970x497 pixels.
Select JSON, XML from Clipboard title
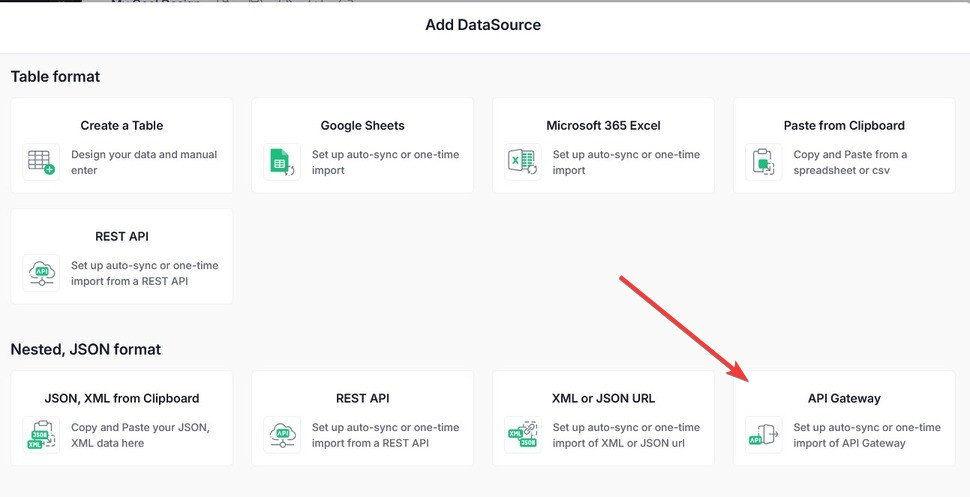coord(122,399)
